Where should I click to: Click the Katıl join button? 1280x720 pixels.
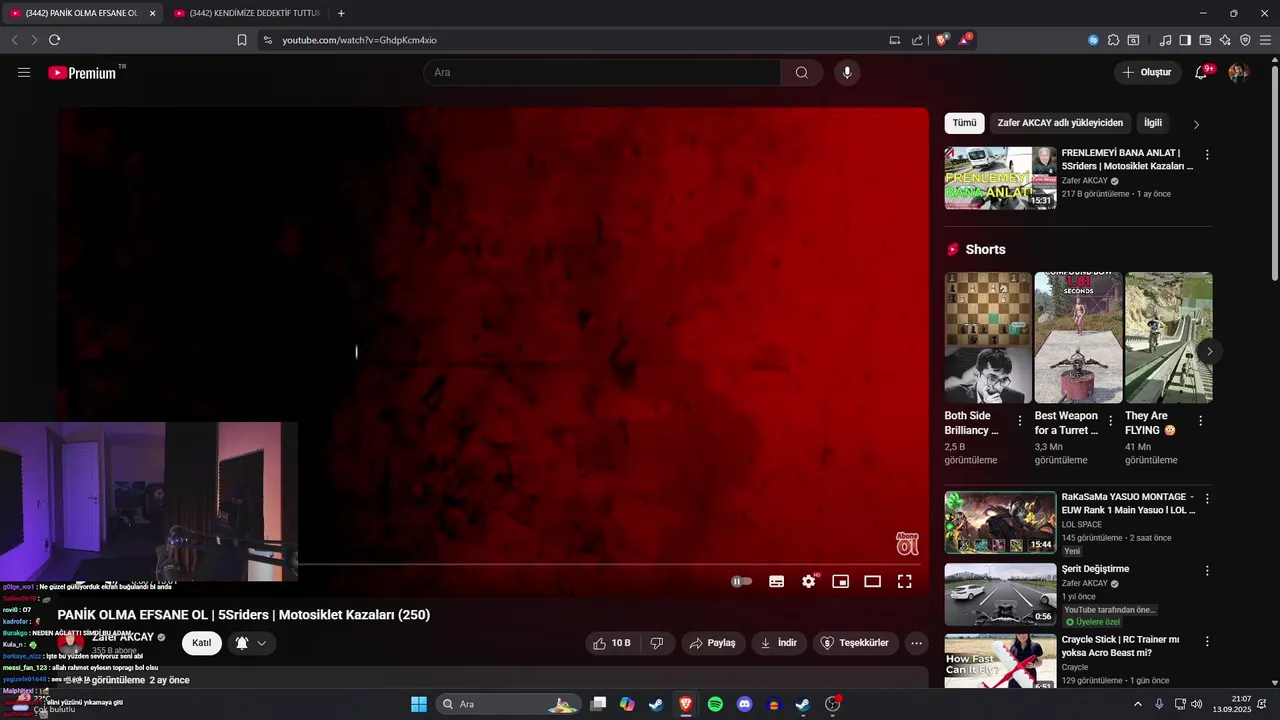(202, 643)
